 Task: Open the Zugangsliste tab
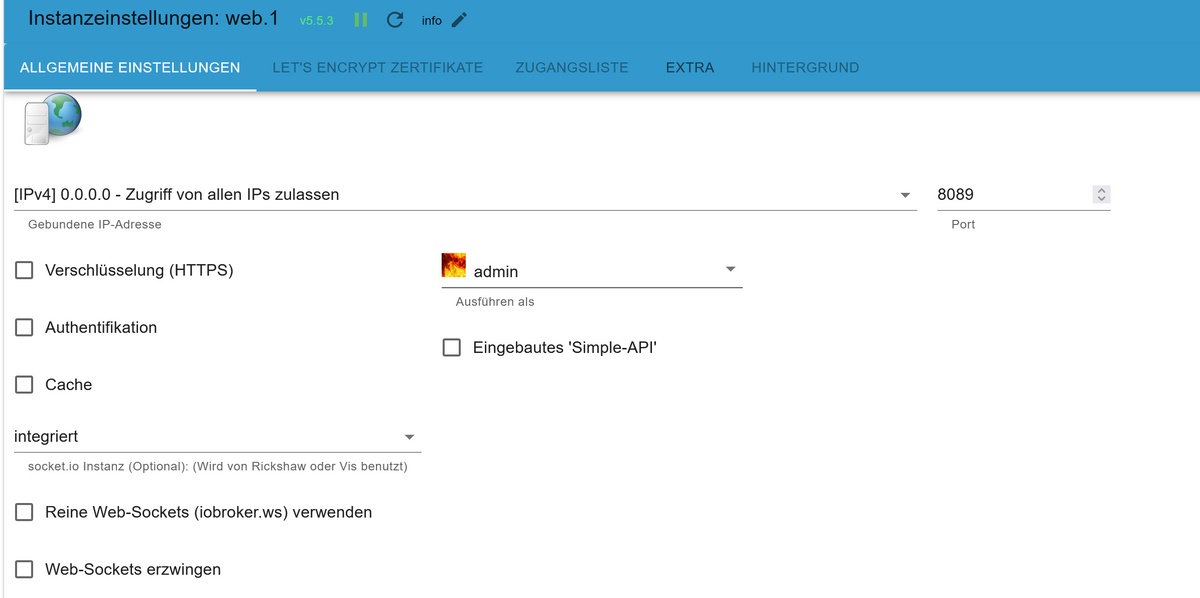(x=572, y=68)
